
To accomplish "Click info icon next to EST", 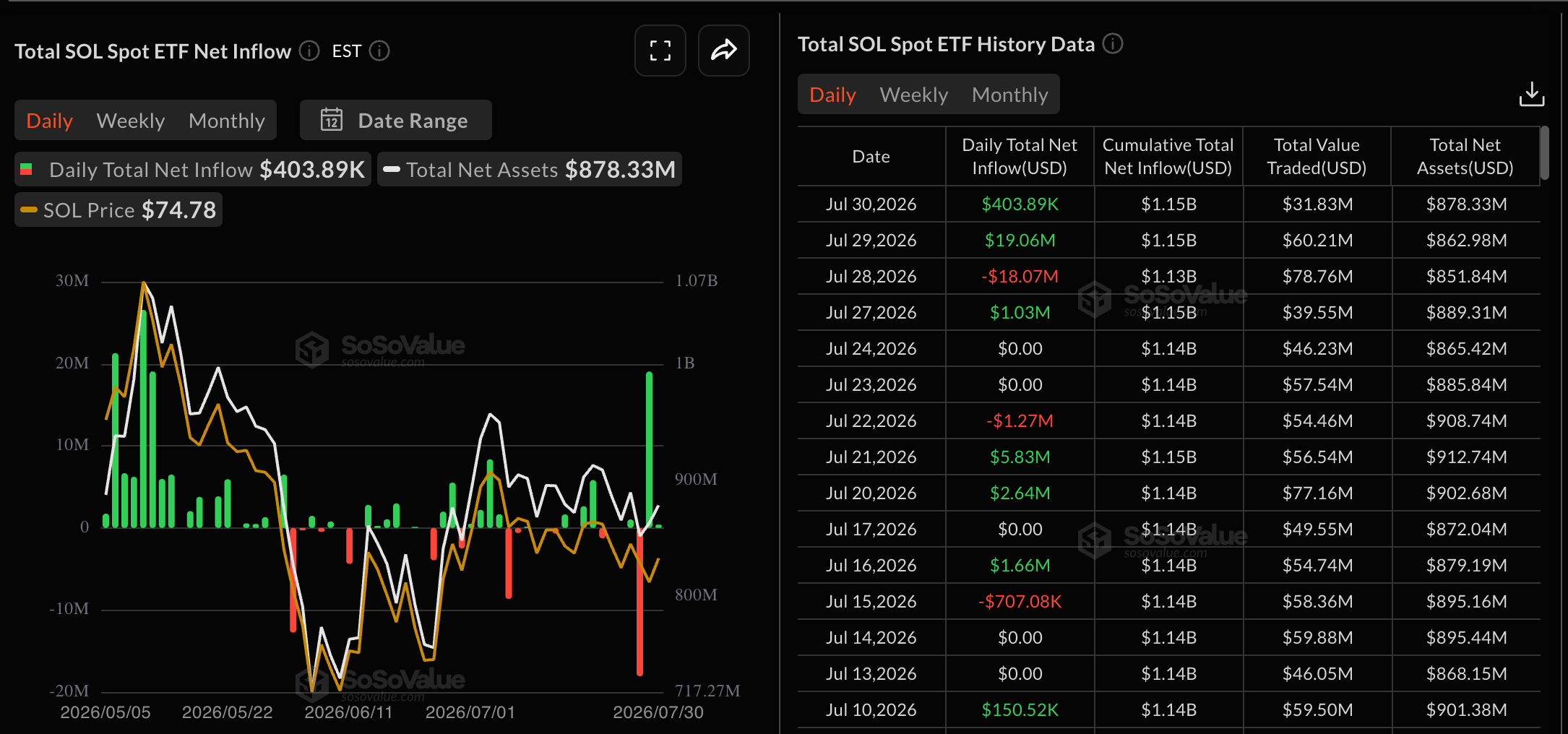I will click(x=379, y=51).
